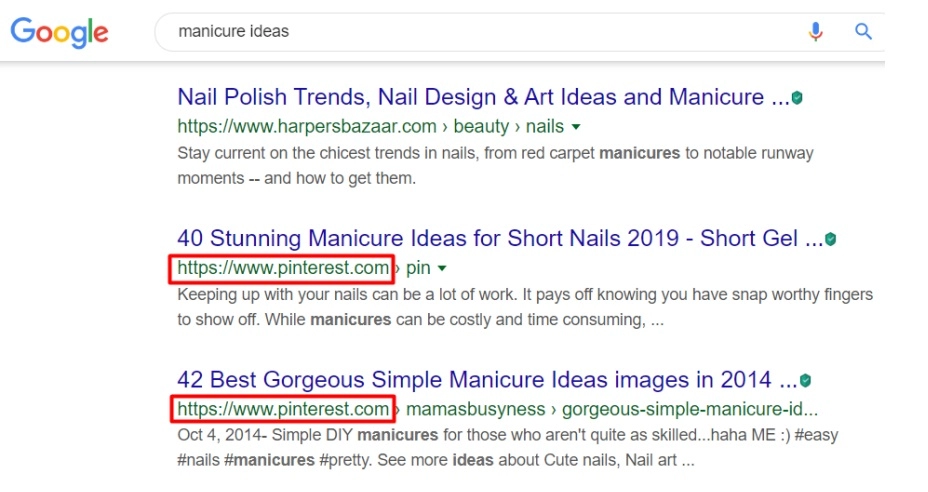Click the 'beauty' breadcrumb in harpersbazaar URL

click(481, 126)
